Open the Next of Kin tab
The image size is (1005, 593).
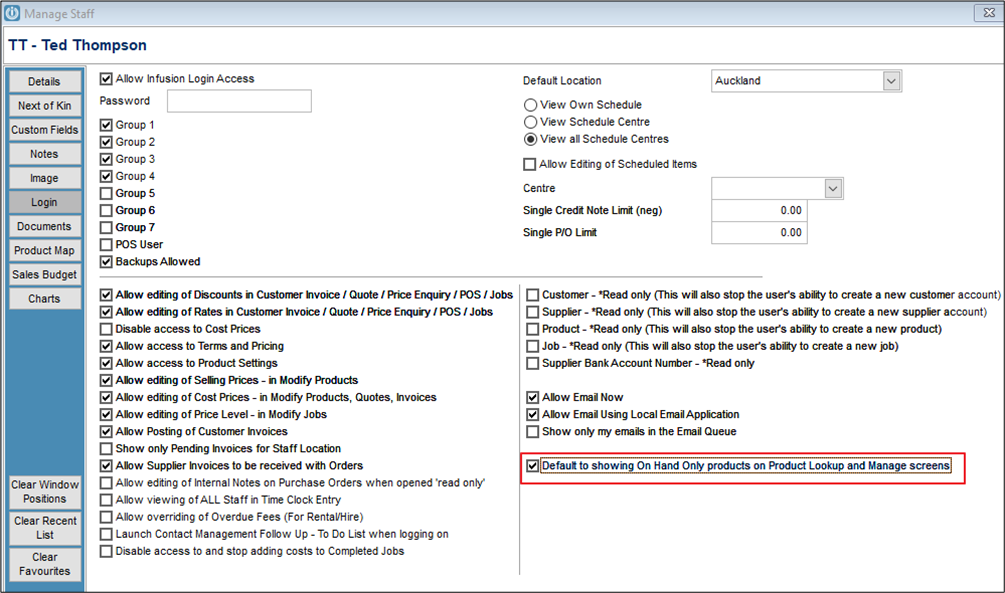pos(44,106)
